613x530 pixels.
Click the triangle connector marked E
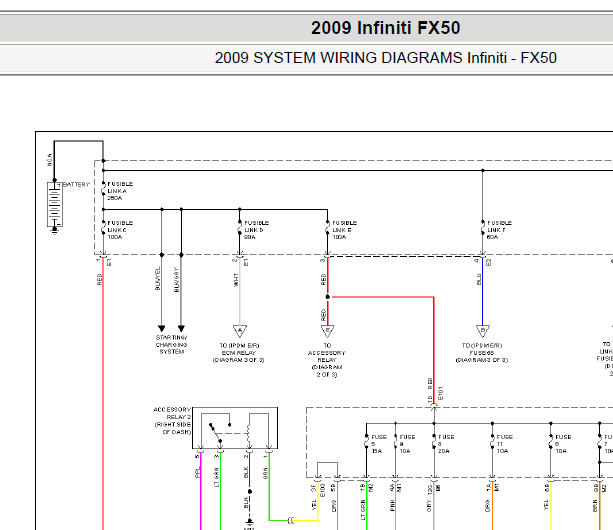click(328, 331)
